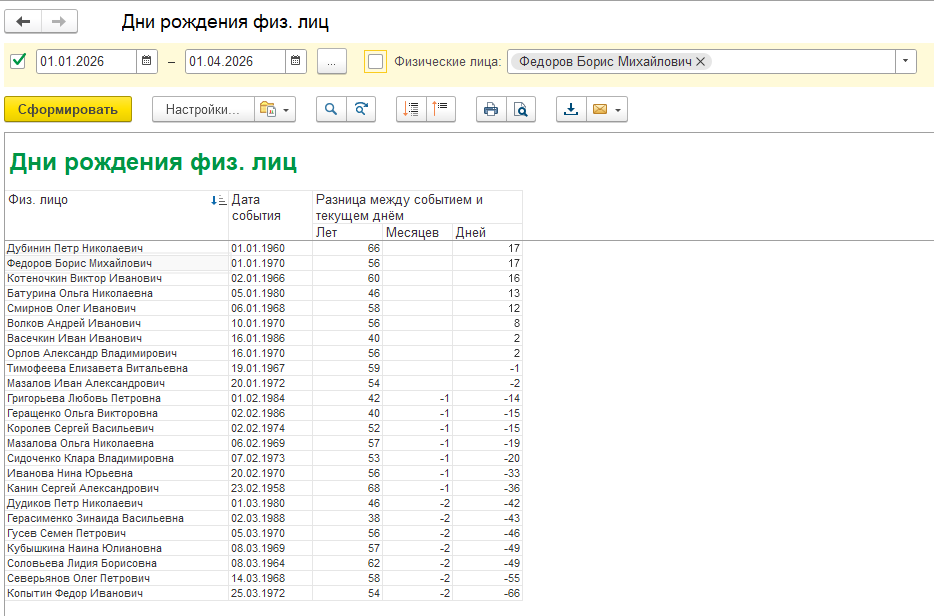Image resolution: width=934 pixels, height=616 pixels.
Task: Toggle the period filter checkbox
Action: (x=18, y=61)
